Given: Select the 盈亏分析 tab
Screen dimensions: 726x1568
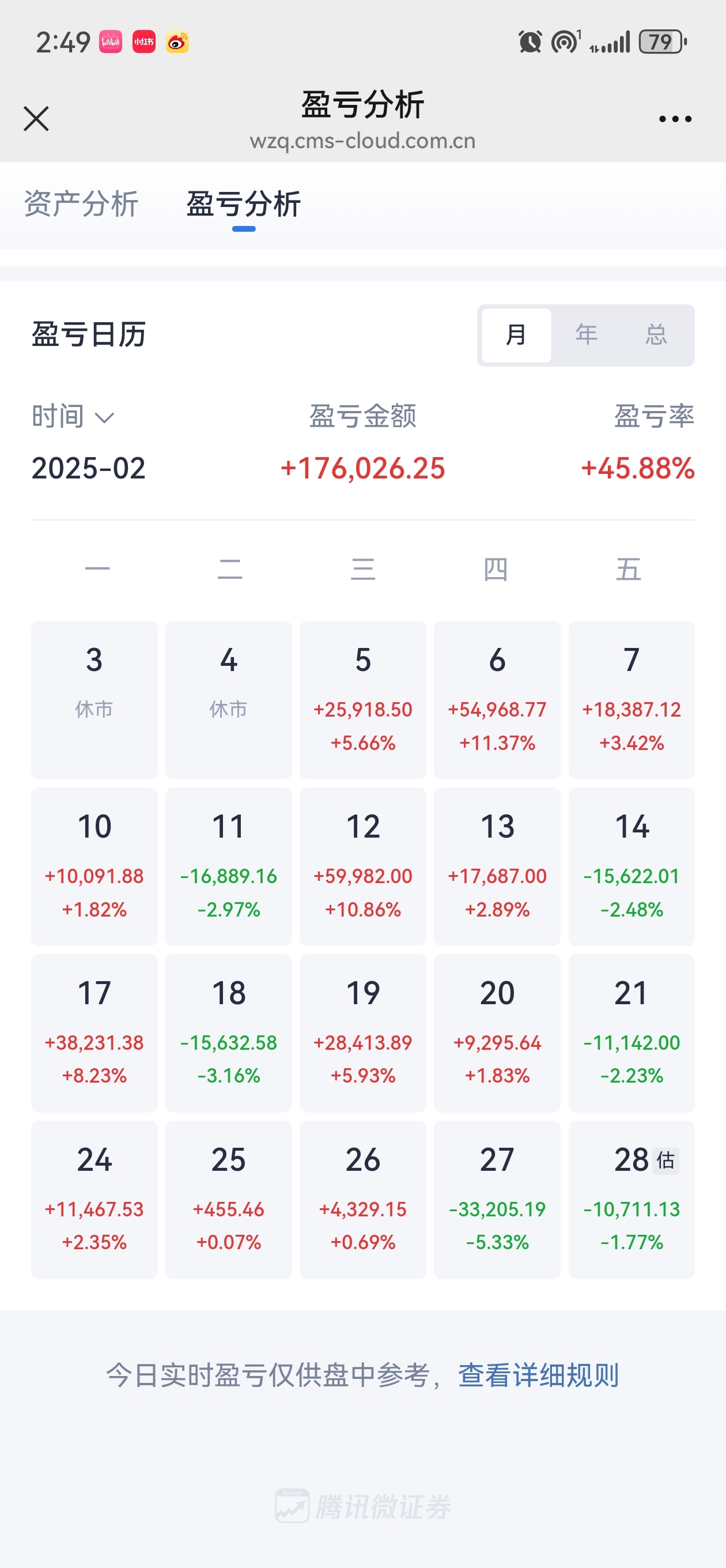Looking at the screenshot, I should click(x=243, y=204).
